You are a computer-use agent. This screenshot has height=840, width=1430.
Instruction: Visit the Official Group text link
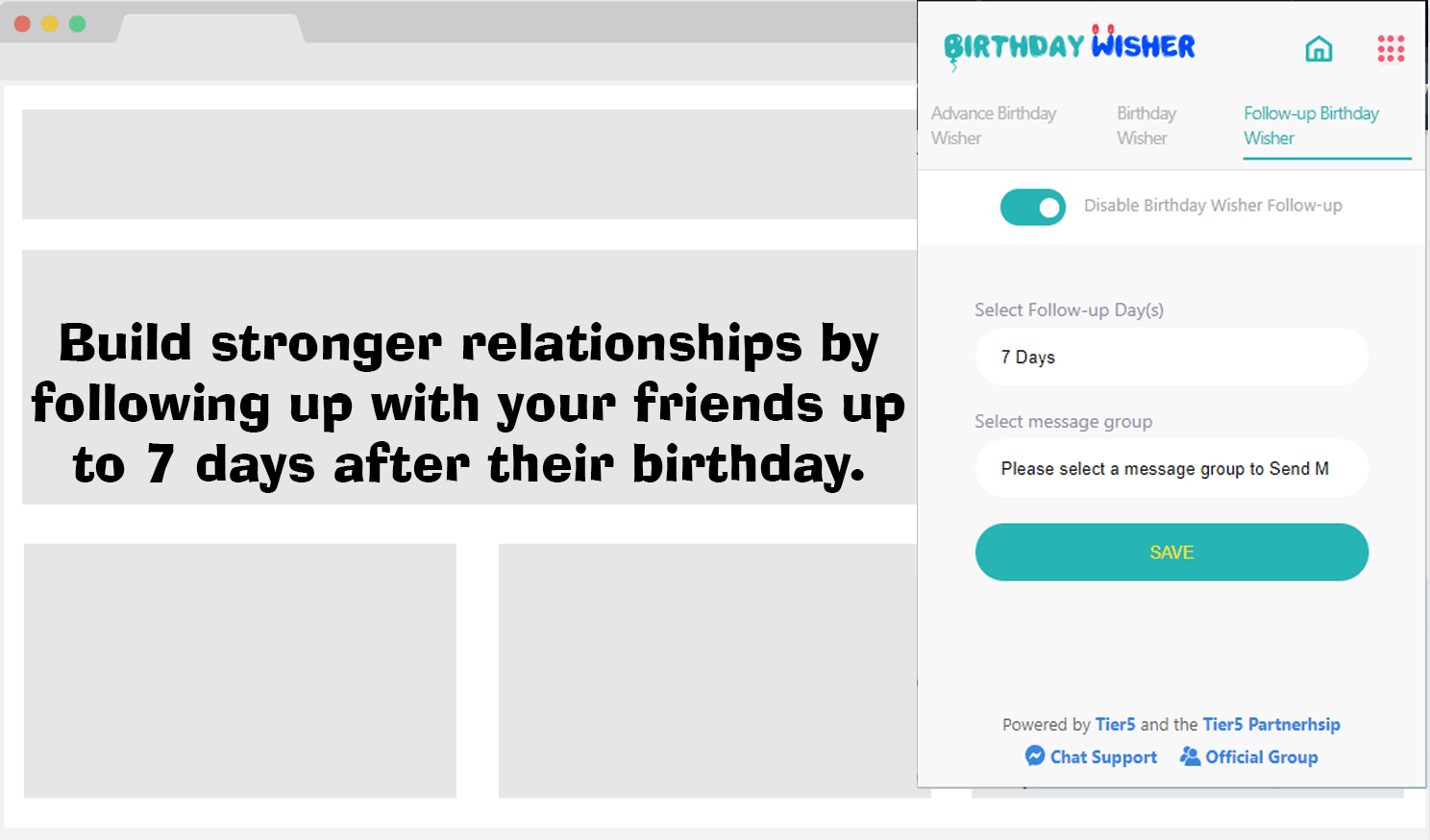[x=1261, y=757]
